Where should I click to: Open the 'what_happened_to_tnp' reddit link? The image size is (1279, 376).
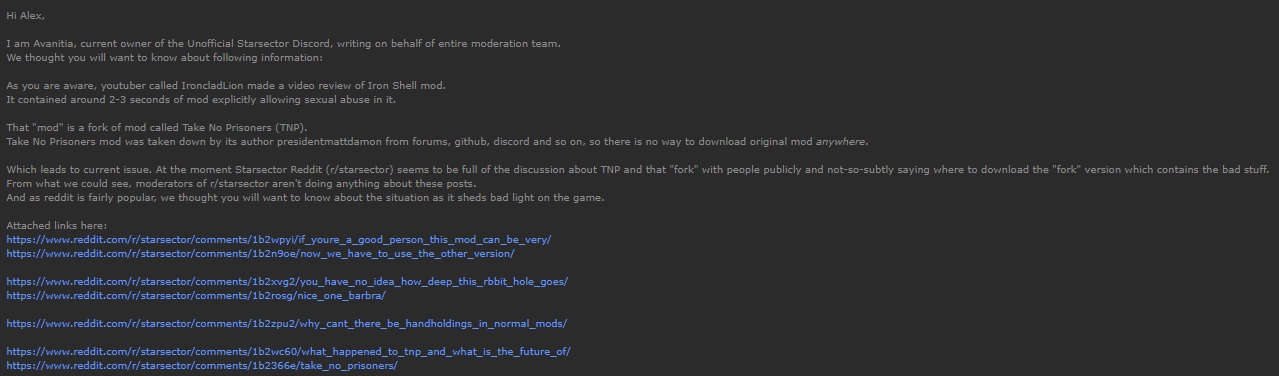click(288, 352)
